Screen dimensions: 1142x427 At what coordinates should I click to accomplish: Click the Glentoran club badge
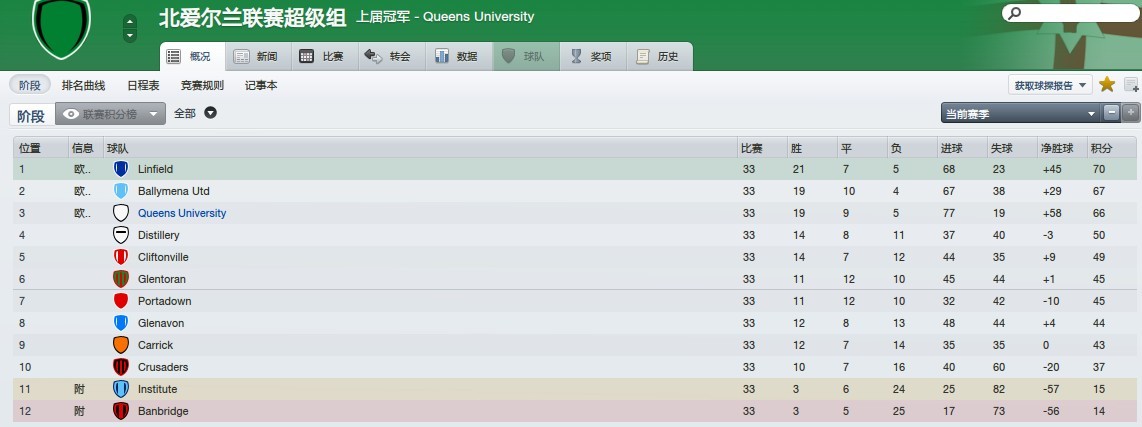tap(121, 279)
